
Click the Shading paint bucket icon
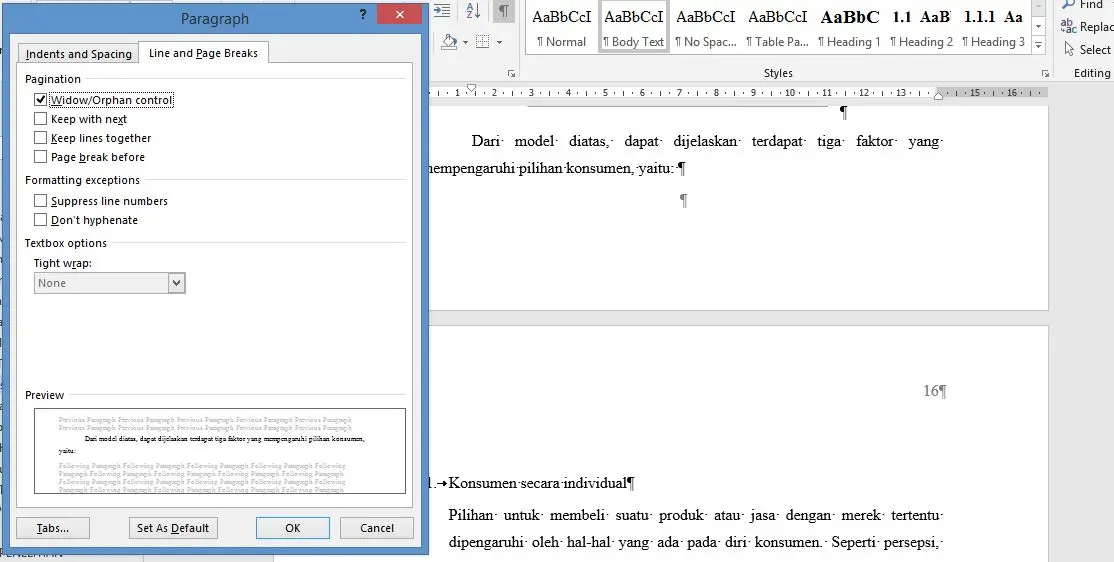(x=449, y=42)
